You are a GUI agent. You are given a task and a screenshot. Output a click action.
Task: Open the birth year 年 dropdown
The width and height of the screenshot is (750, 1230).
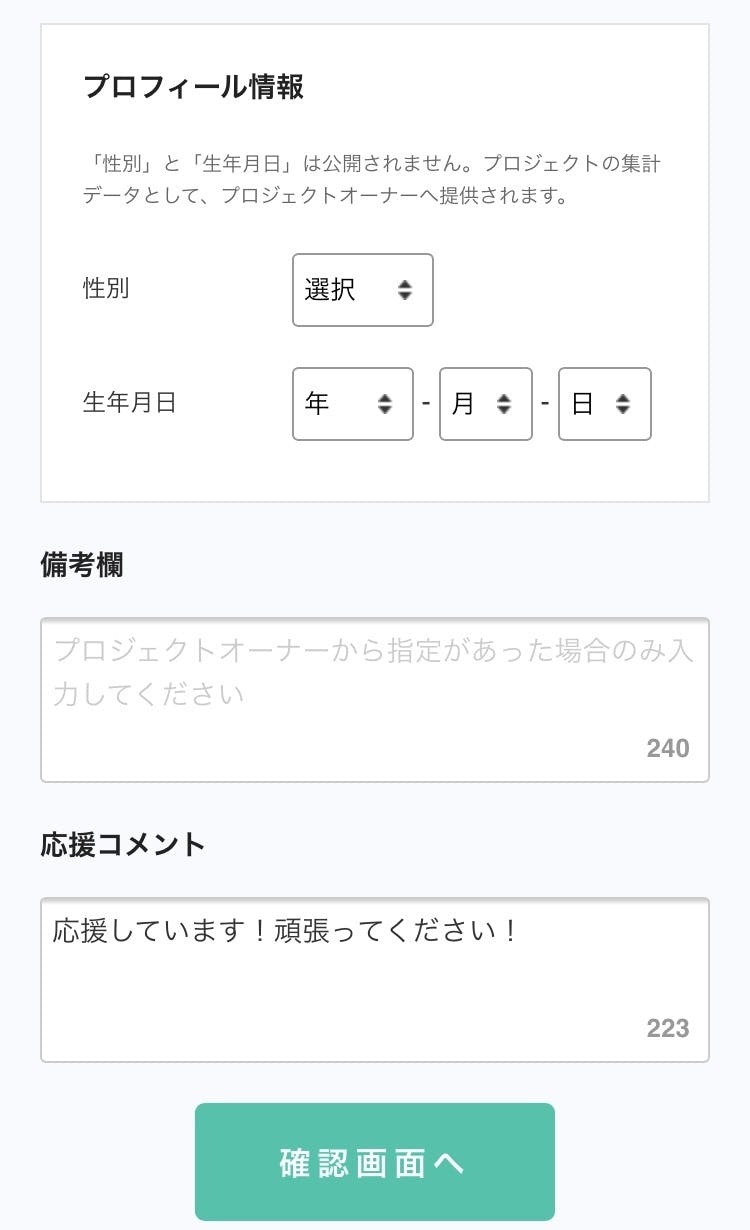(352, 404)
